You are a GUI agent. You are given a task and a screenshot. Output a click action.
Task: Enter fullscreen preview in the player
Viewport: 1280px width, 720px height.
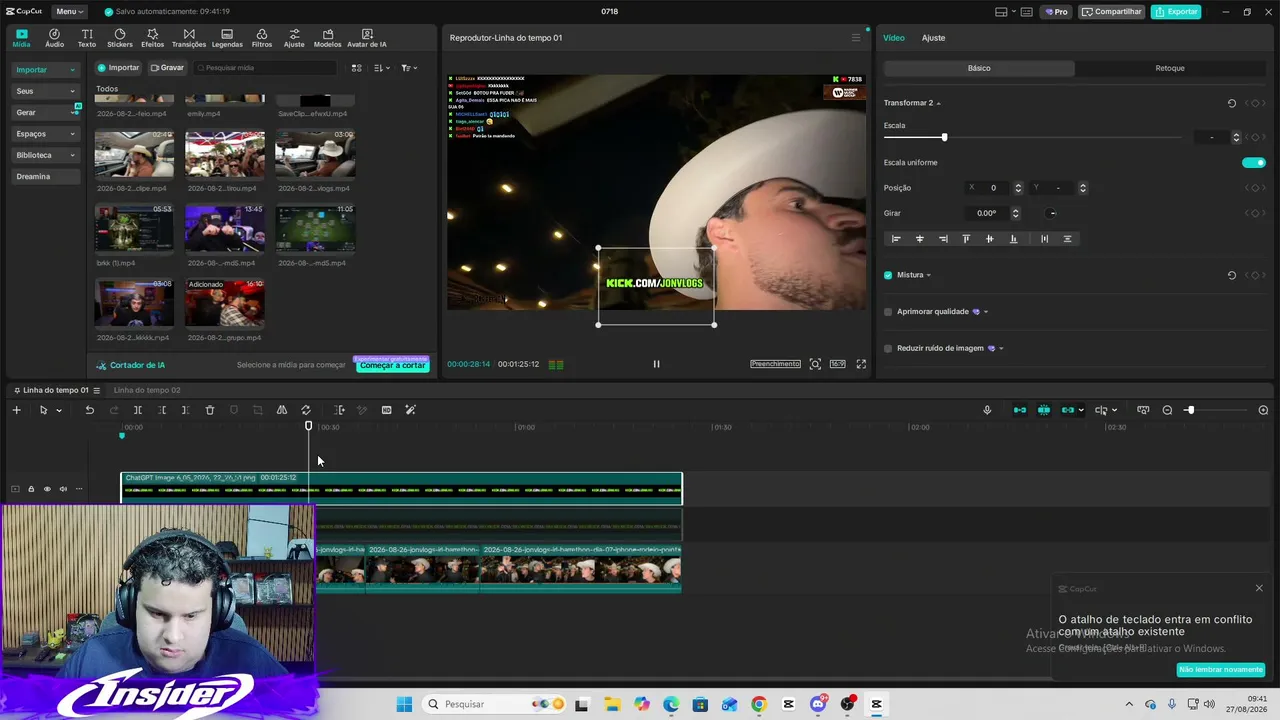[861, 364]
